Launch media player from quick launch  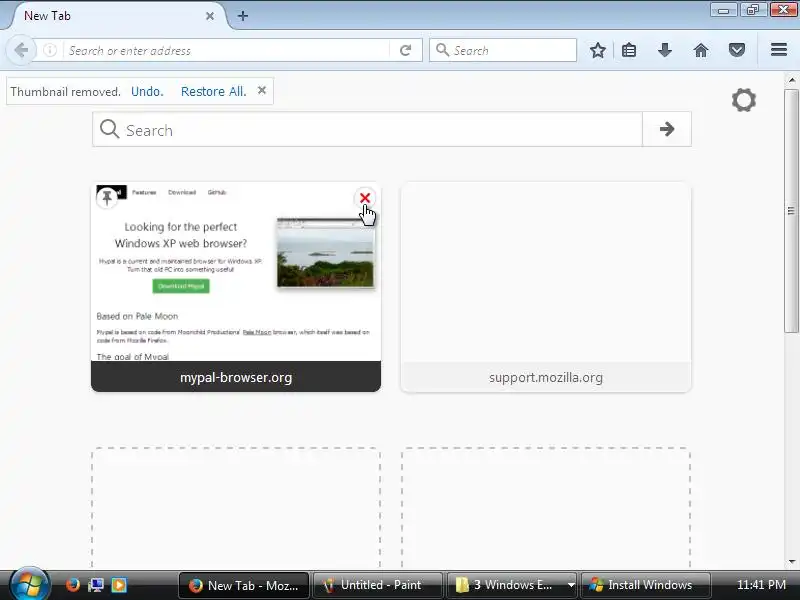(119, 585)
